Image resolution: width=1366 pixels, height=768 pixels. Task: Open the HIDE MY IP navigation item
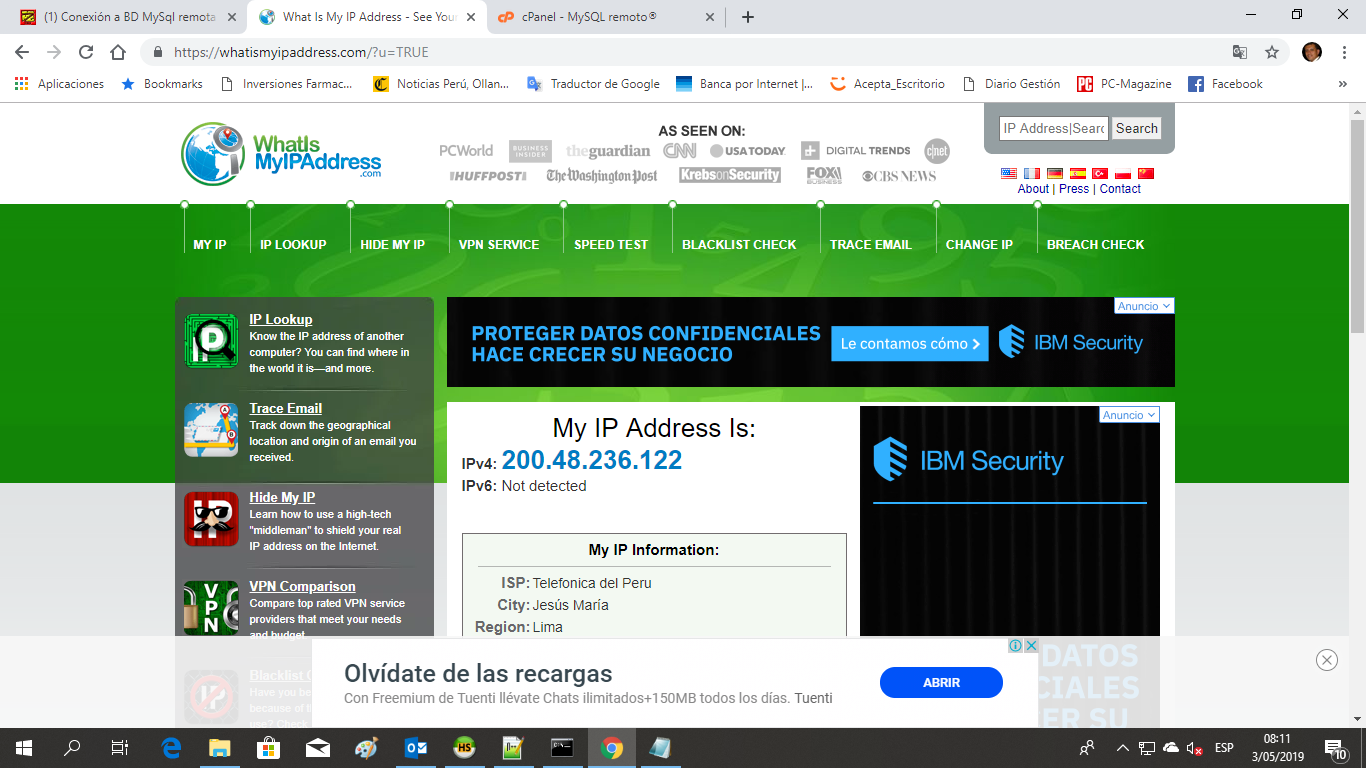pyautogui.click(x=393, y=244)
